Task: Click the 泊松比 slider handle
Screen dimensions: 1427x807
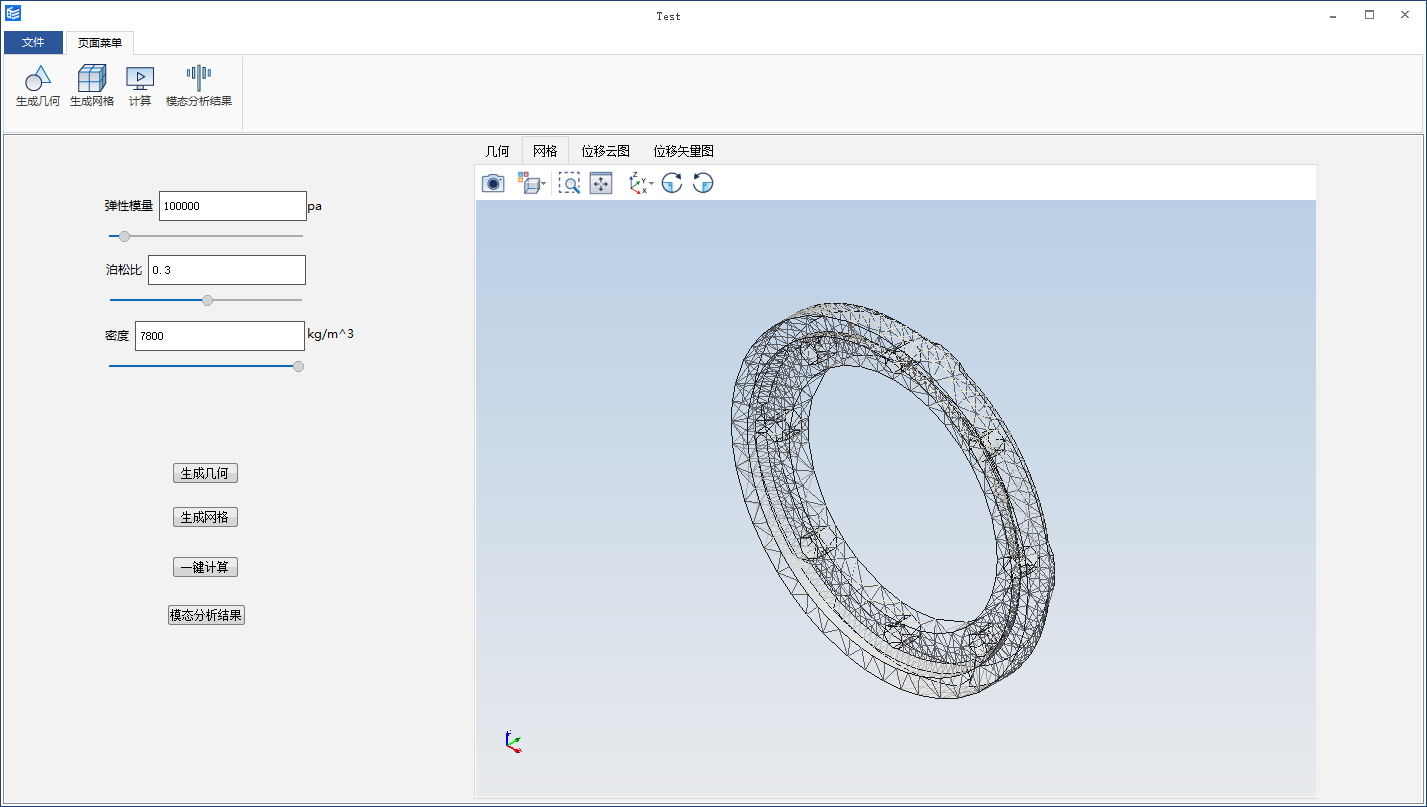Action: coord(207,300)
